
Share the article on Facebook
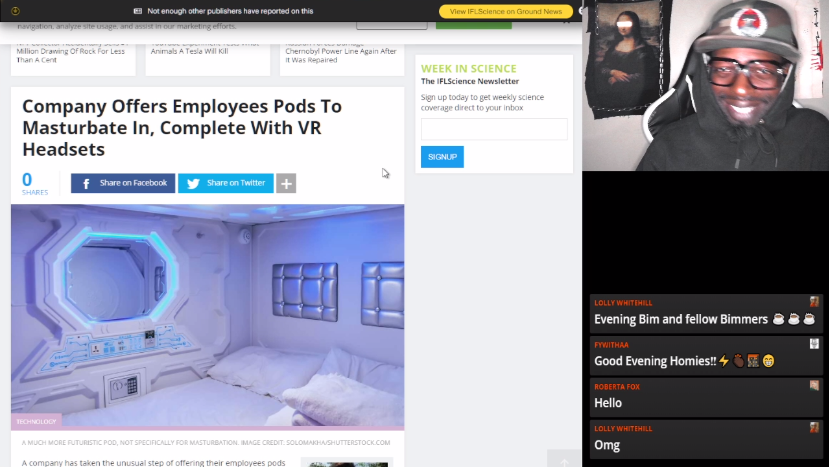point(123,183)
